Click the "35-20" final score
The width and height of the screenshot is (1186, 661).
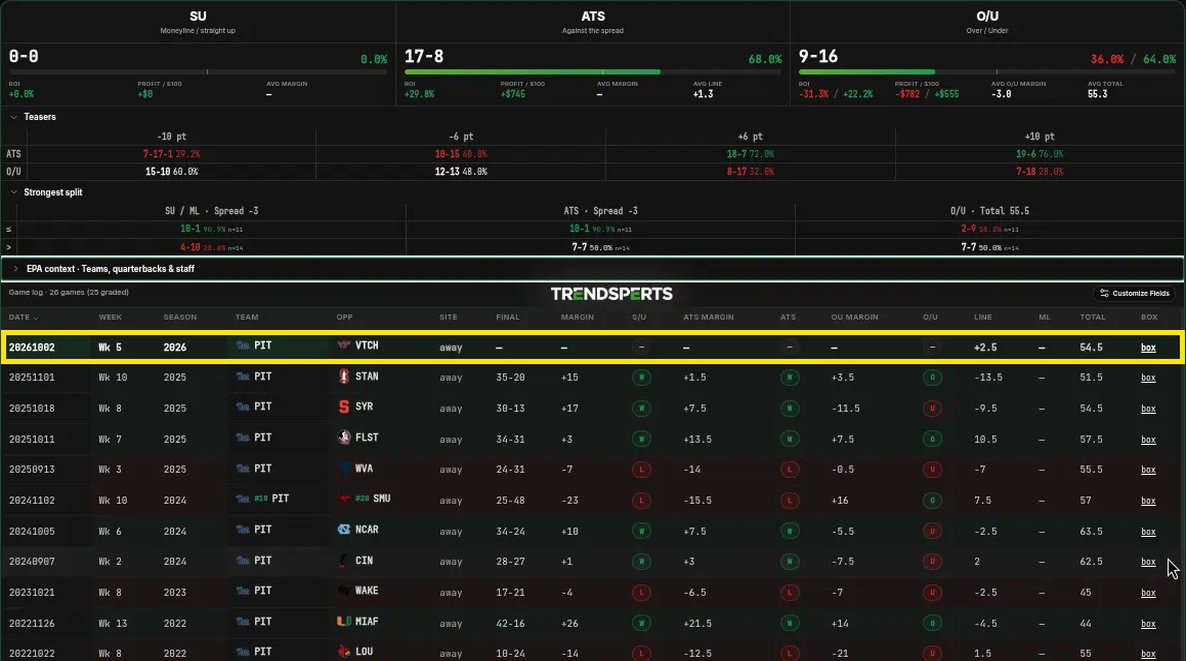(x=511, y=377)
